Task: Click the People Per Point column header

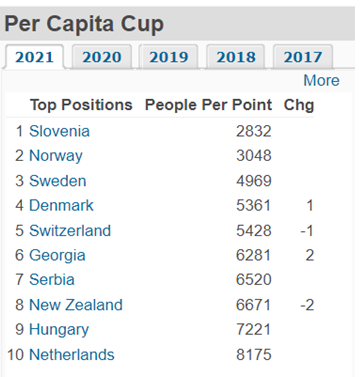Action: (208, 105)
